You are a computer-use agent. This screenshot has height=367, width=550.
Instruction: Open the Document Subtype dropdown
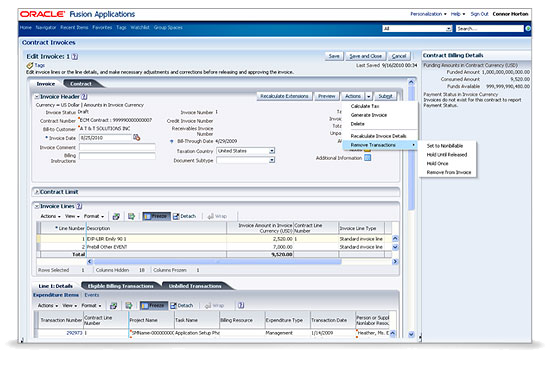tap(272, 160)
